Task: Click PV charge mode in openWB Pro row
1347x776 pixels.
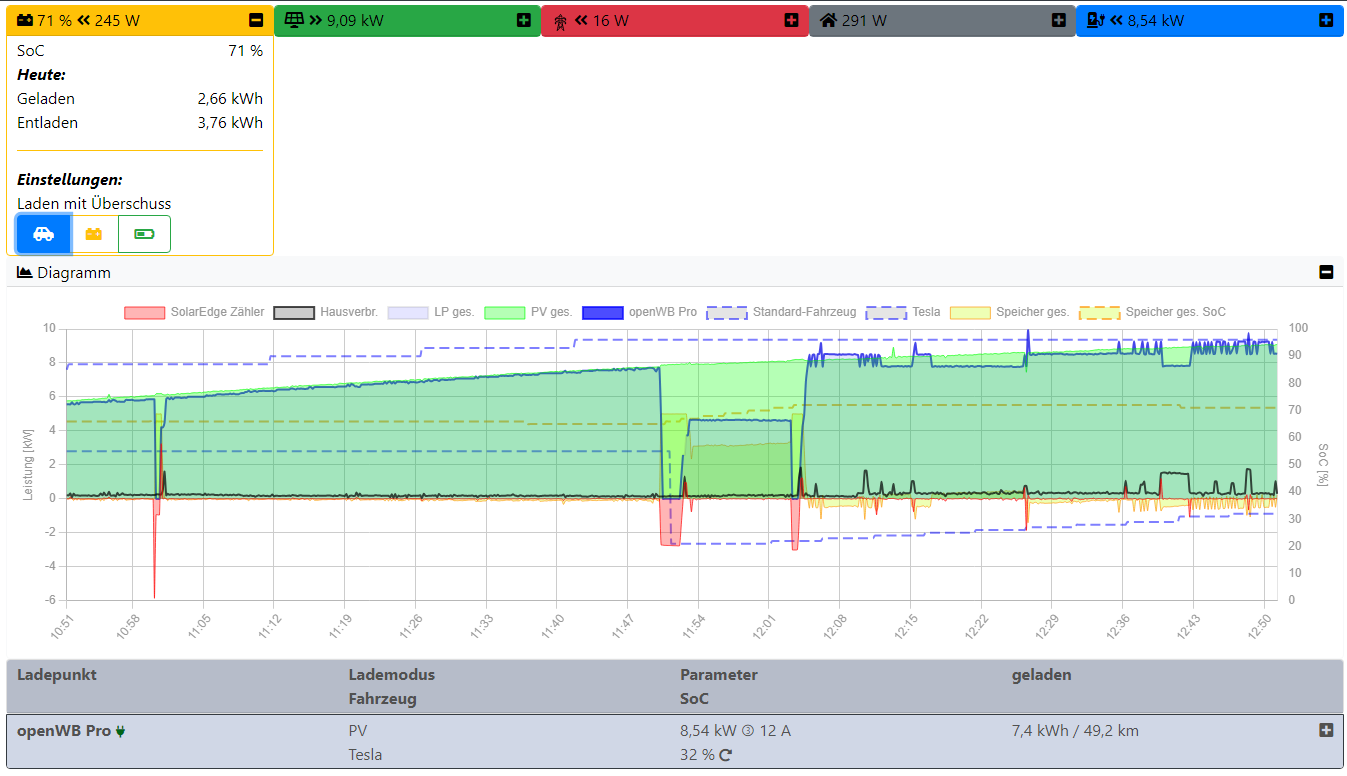Action: click(x=358, y=731)
